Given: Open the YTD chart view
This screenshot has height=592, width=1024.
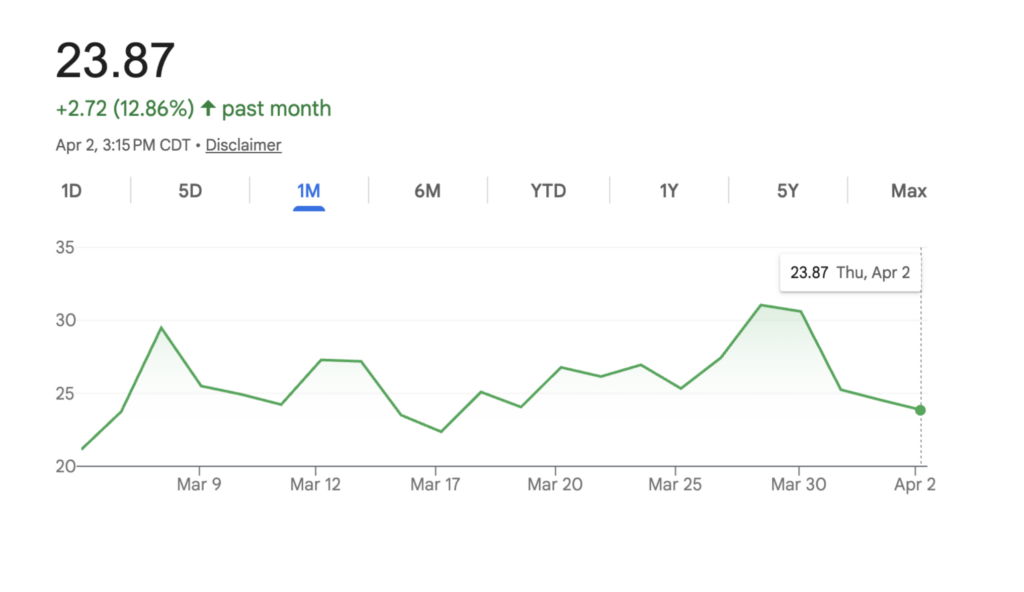Looking at the screenshot, I should pyautogui.click(x=548, y=190).
